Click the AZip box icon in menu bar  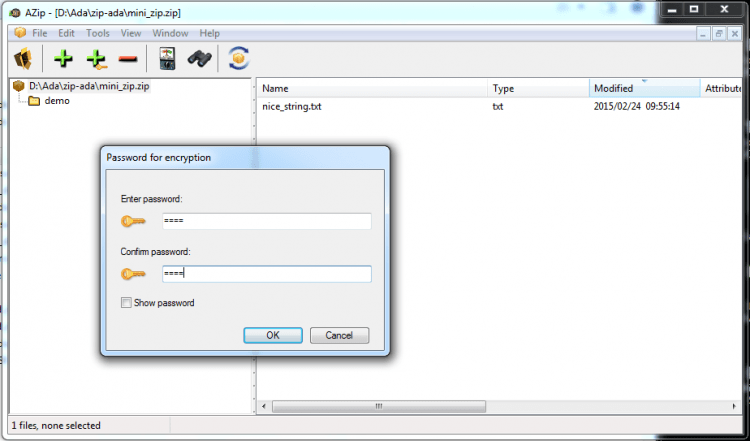20,33
